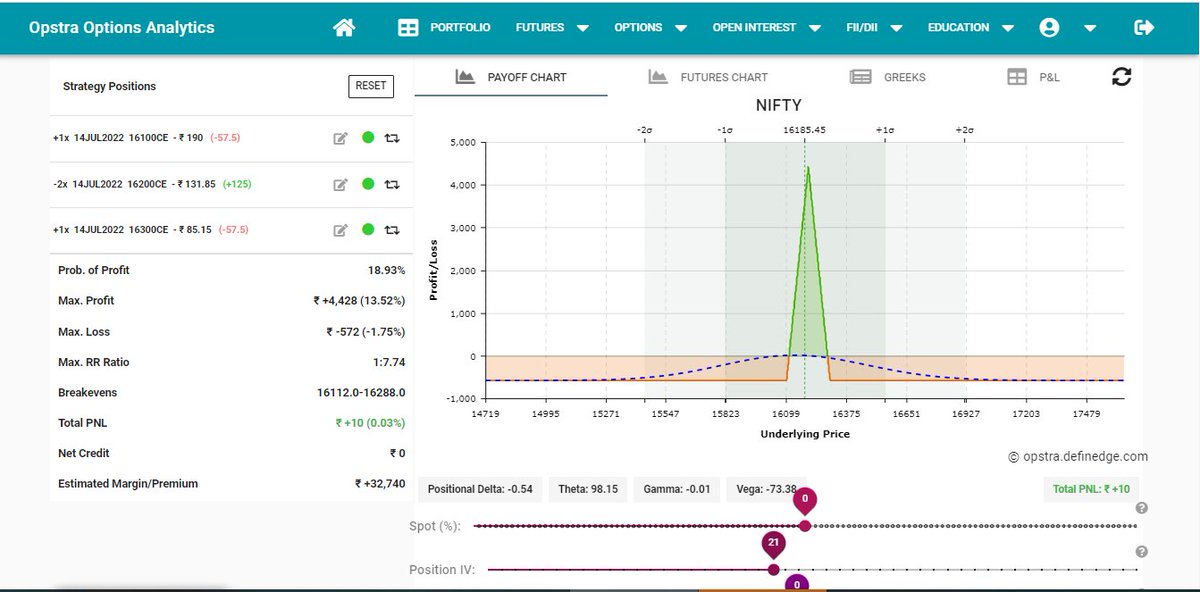Toggle the 16200CE leg green dot
The width and height of the screenshot is (1200, 592).
[368, 184]
